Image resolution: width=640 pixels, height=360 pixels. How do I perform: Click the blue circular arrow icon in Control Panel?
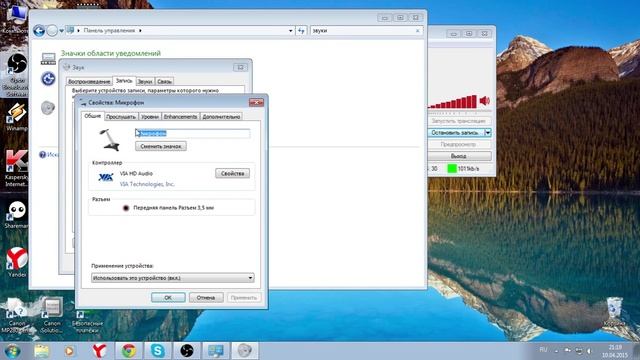tap(48, 78)
